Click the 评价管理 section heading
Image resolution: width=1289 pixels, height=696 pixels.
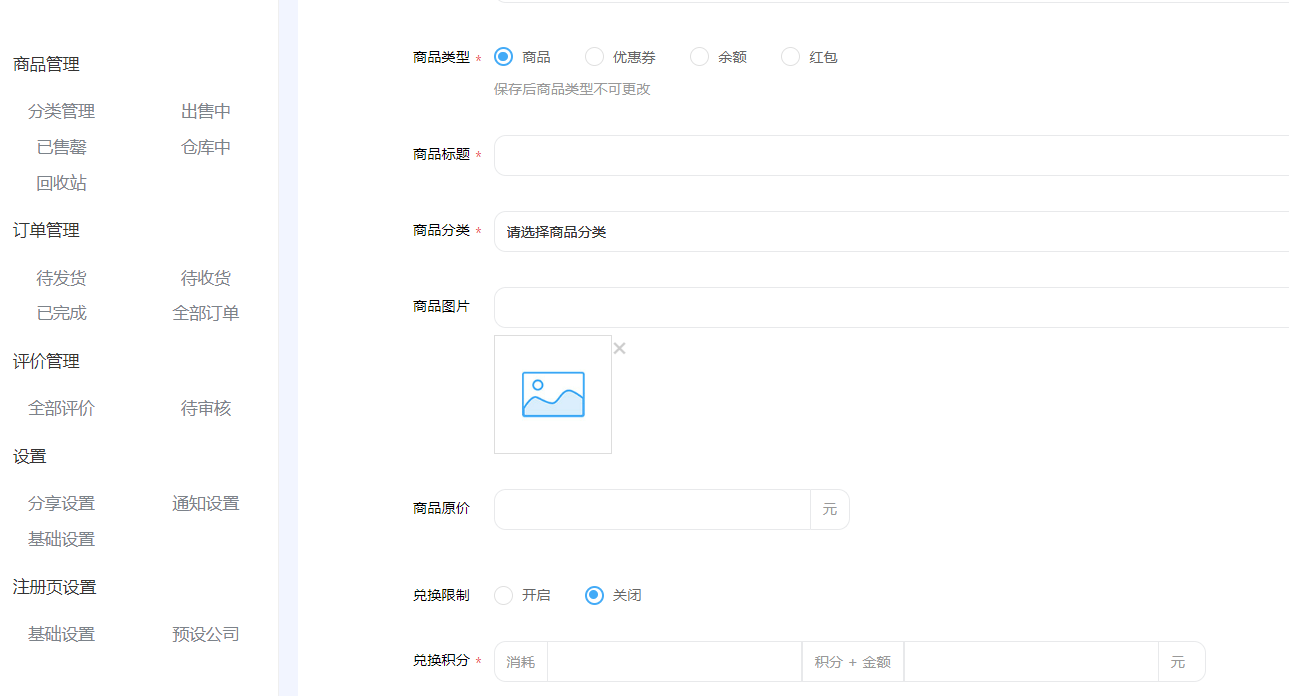pos(46,361)
